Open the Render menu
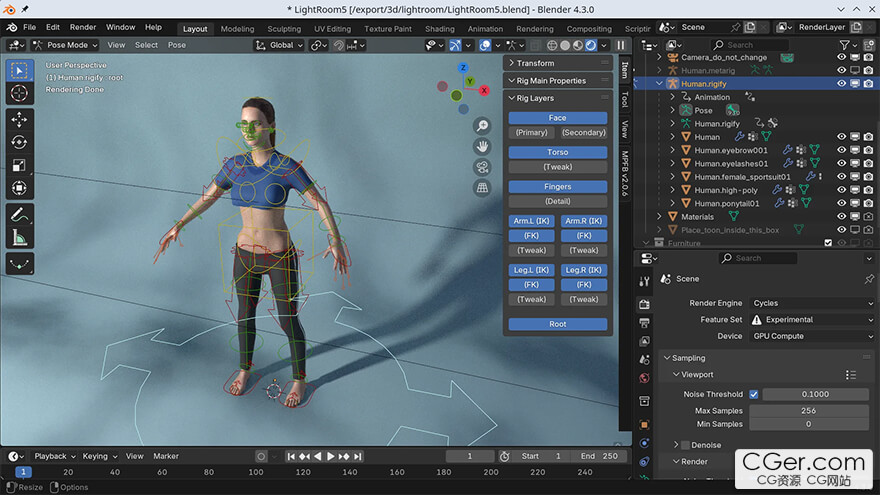 click(82, 27)
